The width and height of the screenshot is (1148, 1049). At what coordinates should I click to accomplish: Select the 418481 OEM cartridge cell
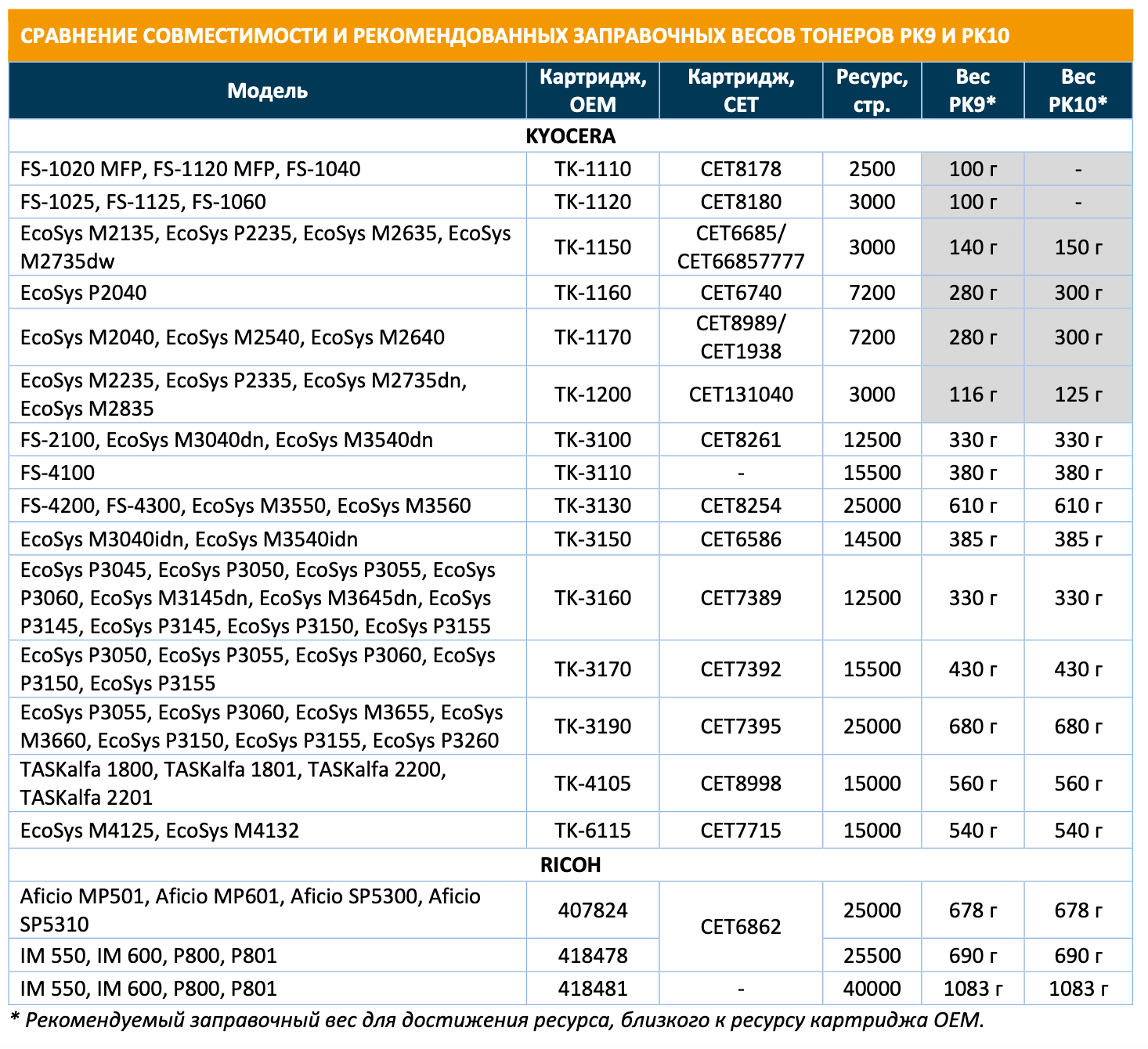(593, 989)
